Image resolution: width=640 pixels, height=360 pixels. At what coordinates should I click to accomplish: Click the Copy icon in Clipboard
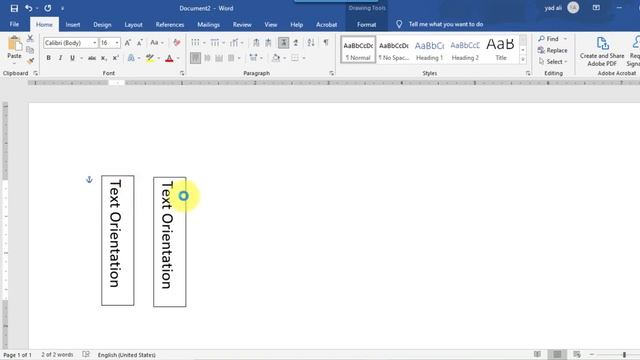30,50
